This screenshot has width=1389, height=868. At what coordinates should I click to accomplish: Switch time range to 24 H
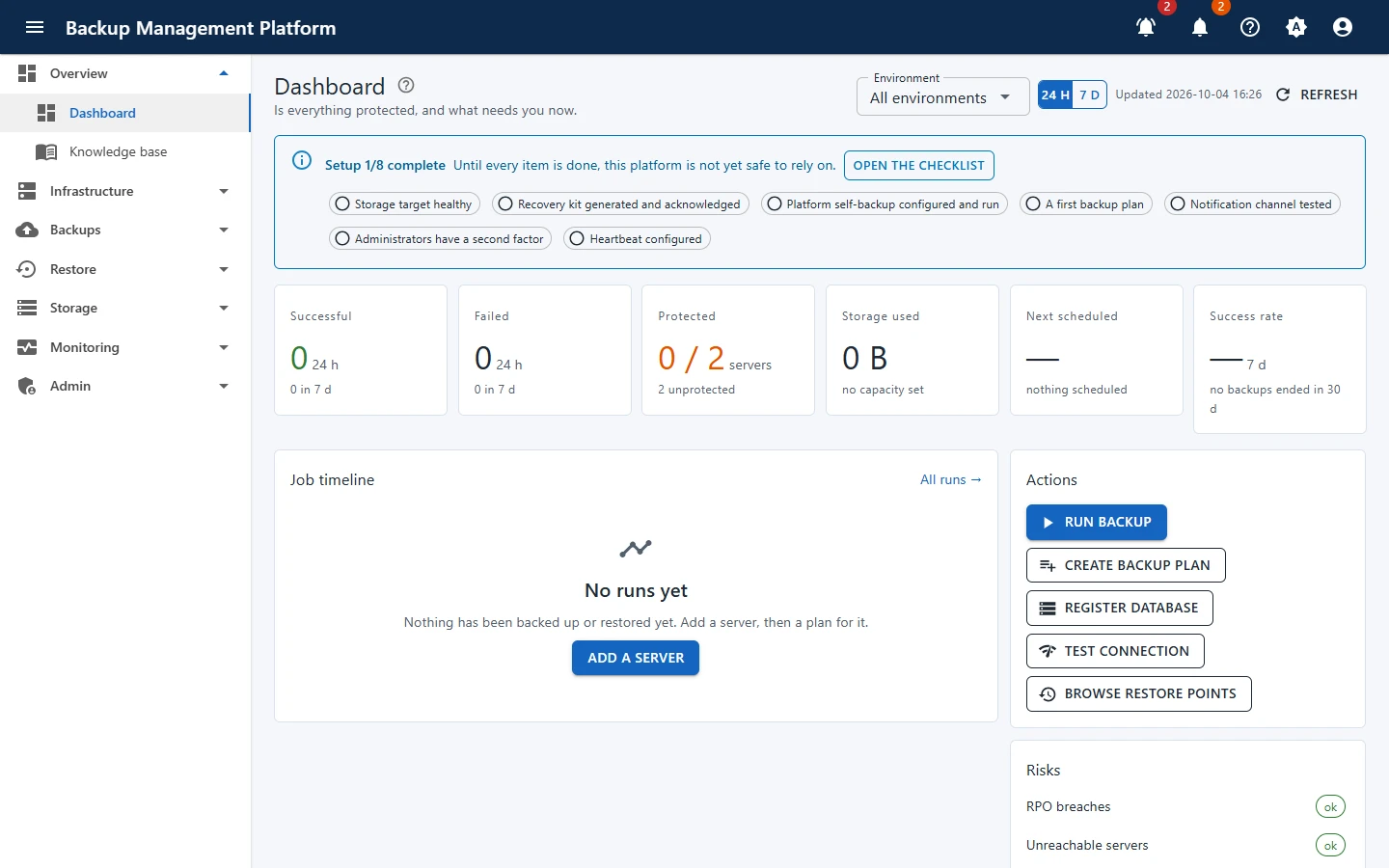click(x=1055, y=95)
